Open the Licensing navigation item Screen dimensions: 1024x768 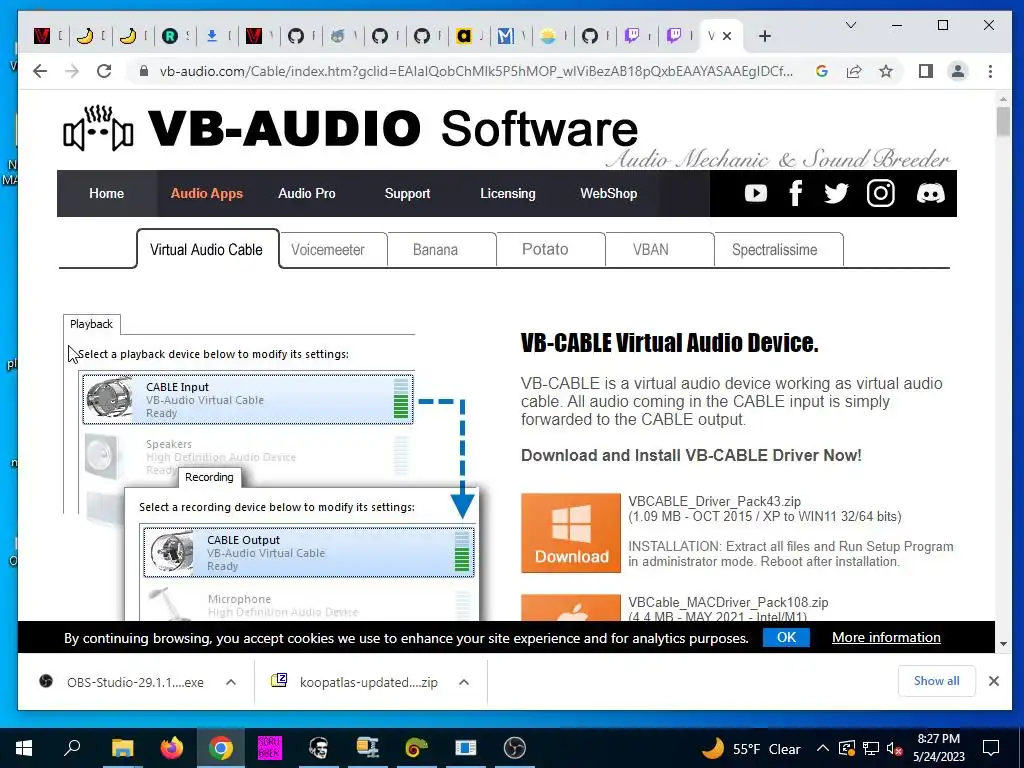click(x=507, y=193)
